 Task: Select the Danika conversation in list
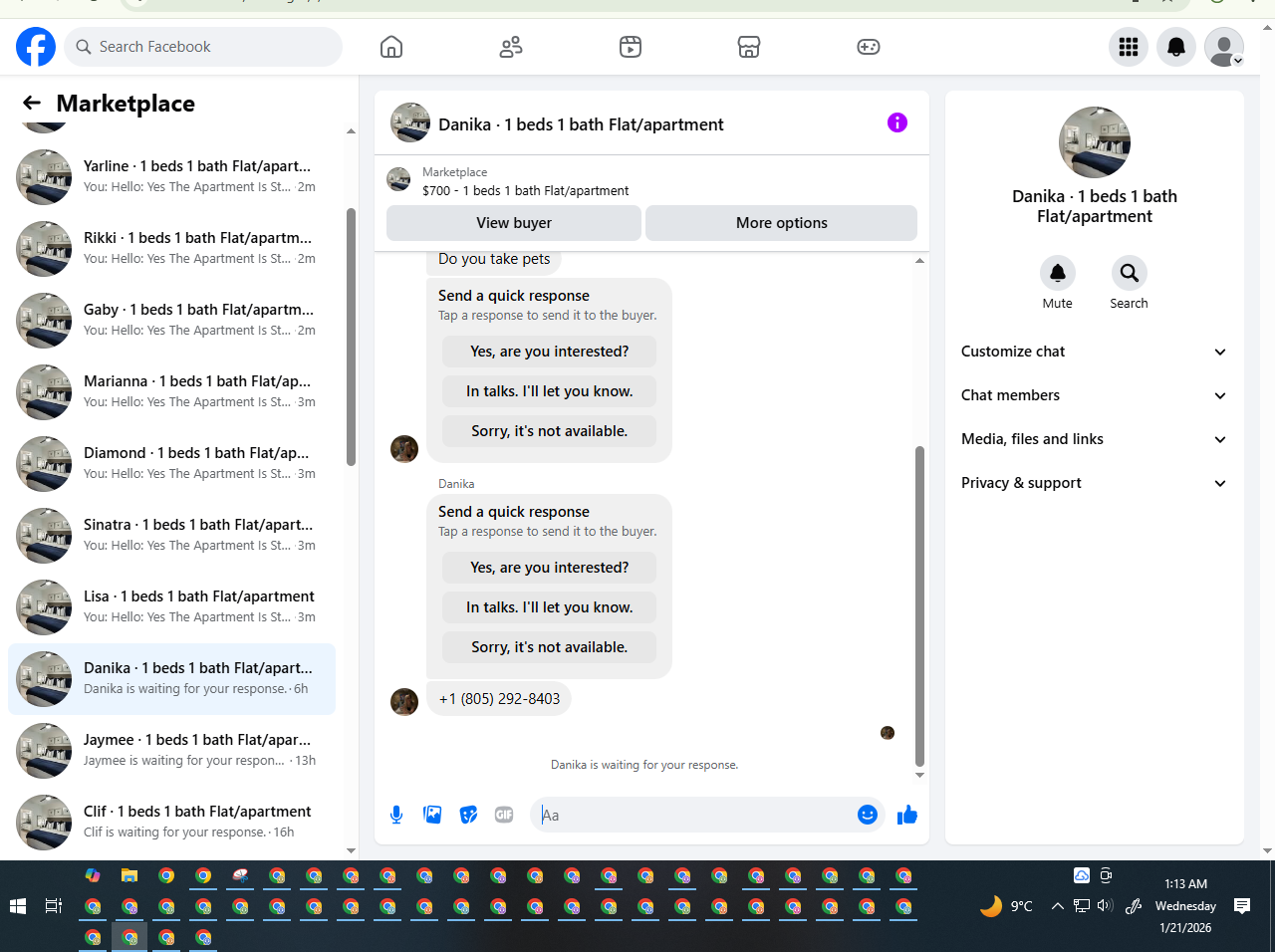(171, 679)
